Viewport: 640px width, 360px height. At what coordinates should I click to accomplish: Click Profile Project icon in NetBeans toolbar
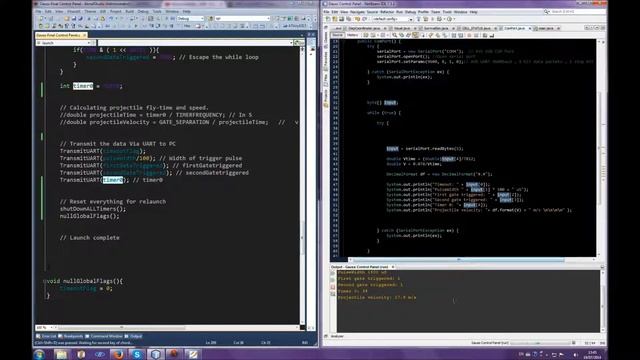(x=449, y=19)
